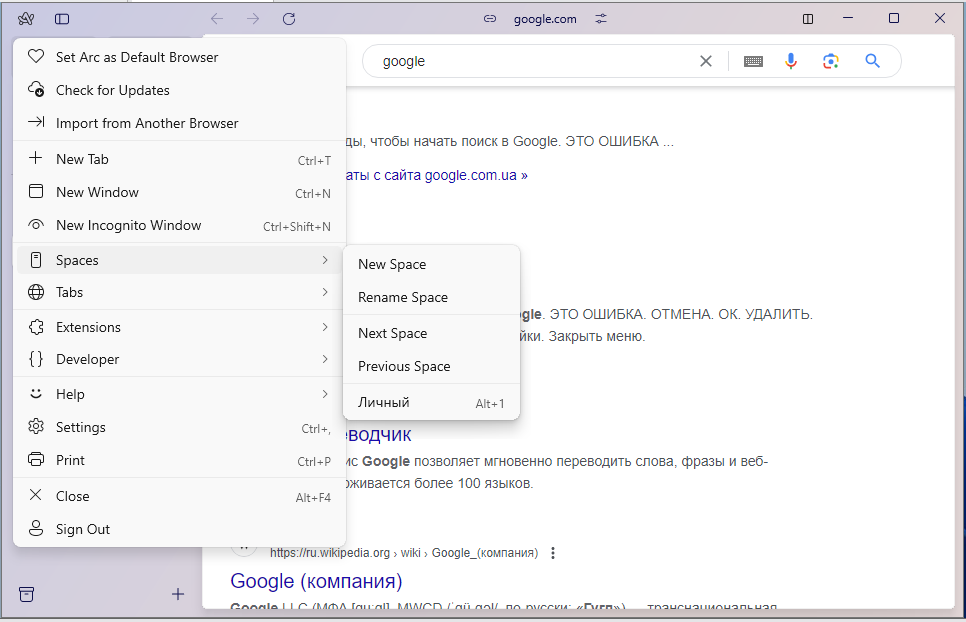Screen dimensions: 966x622
Task: Click the Print printer icon
Action: click(36, 459)
